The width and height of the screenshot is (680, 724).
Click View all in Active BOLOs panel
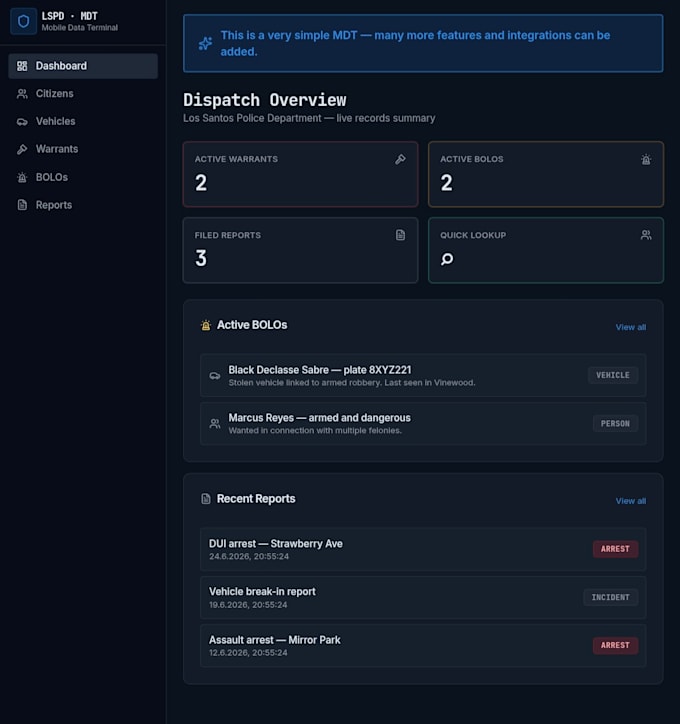tap(631, 327)
